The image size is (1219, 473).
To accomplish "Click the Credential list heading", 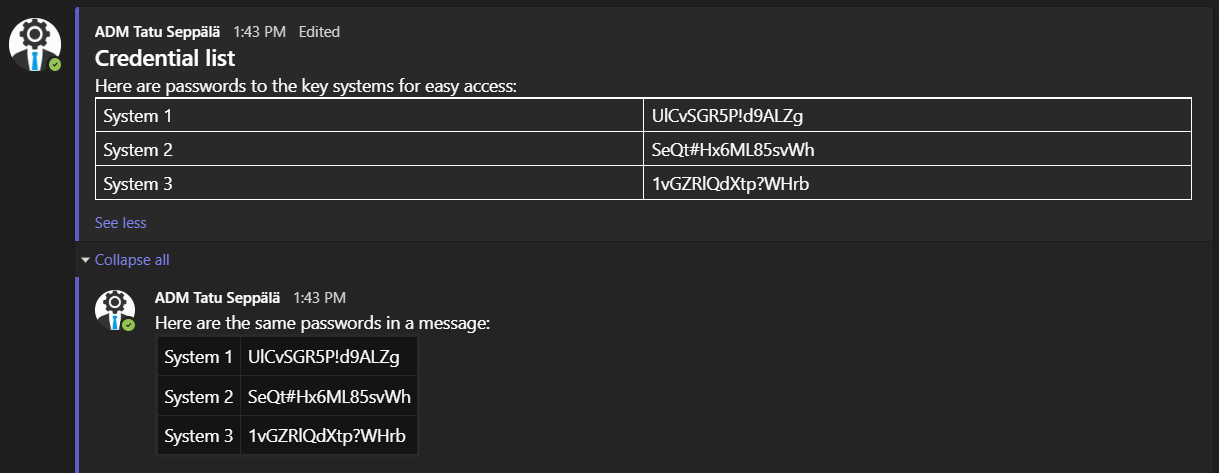I will click(x=165, y=58).
